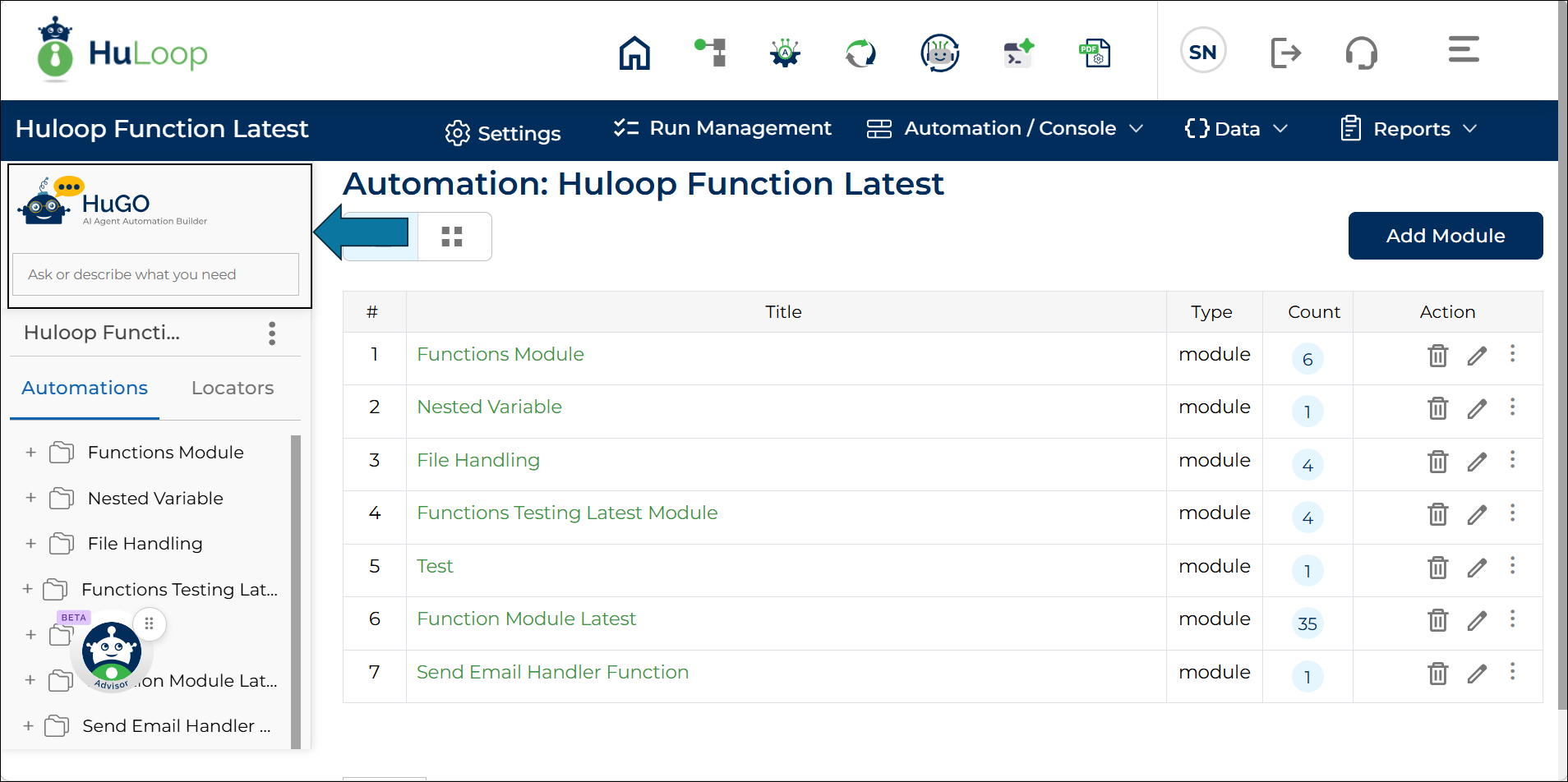The height and width of the screenshot is (782, 1568).
Task: Open the hamburger menu
Action: click(1464, 49)
